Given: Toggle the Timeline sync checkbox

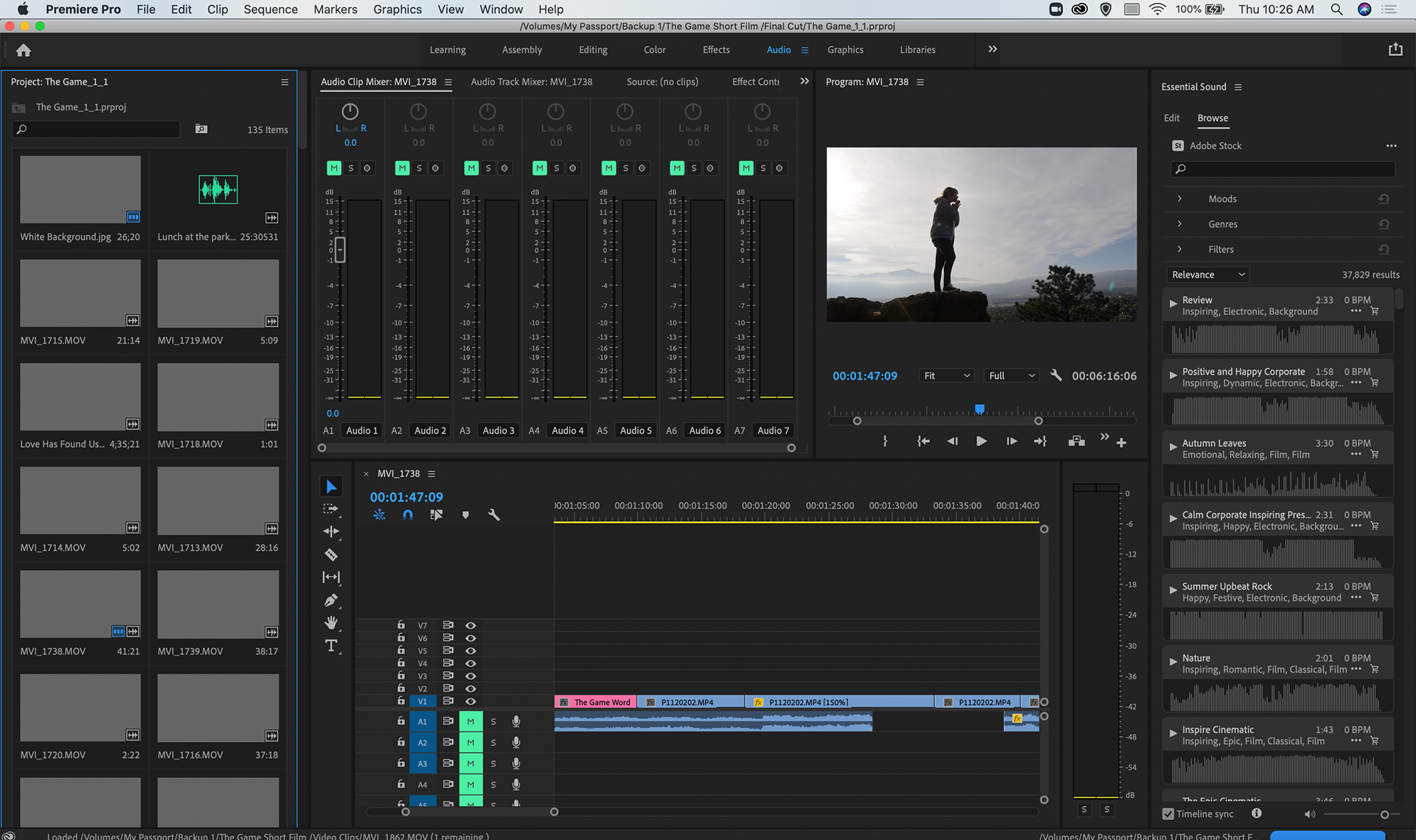Looking at the screenshot, I should [x=1168, y=814].
